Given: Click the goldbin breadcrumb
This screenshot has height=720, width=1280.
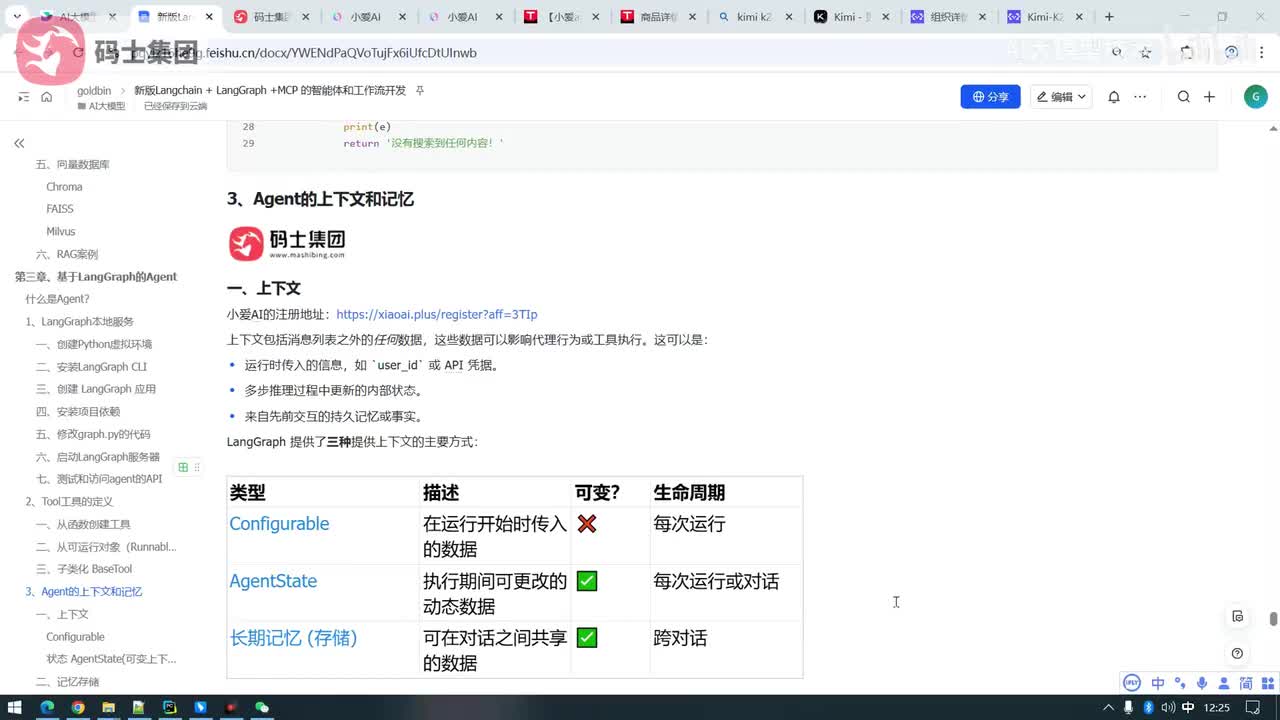Looking at the screenshot, I should (x=94, y=90).
